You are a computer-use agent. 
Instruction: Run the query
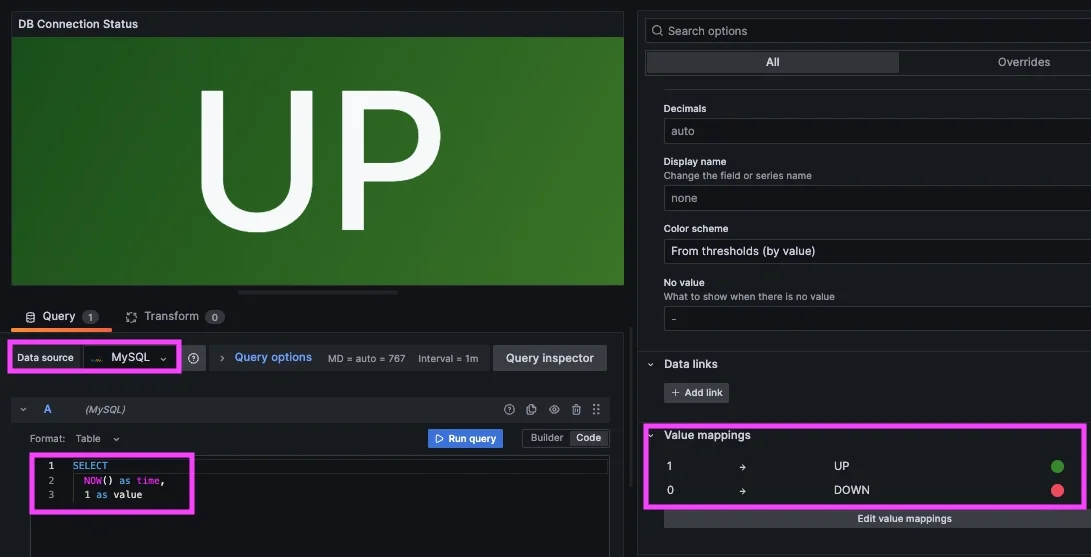(465, 439)
